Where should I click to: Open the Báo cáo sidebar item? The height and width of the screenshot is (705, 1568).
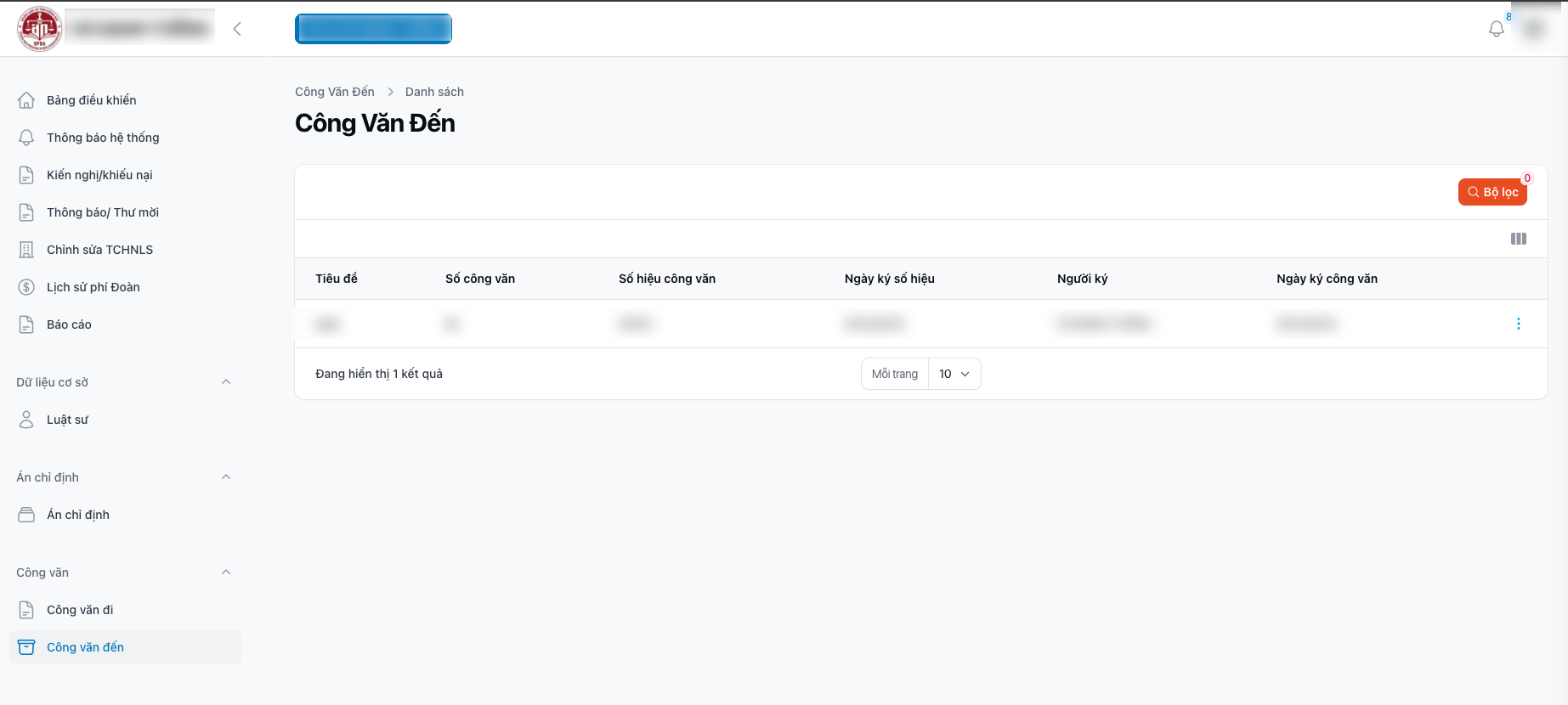[x=69, y=324]
